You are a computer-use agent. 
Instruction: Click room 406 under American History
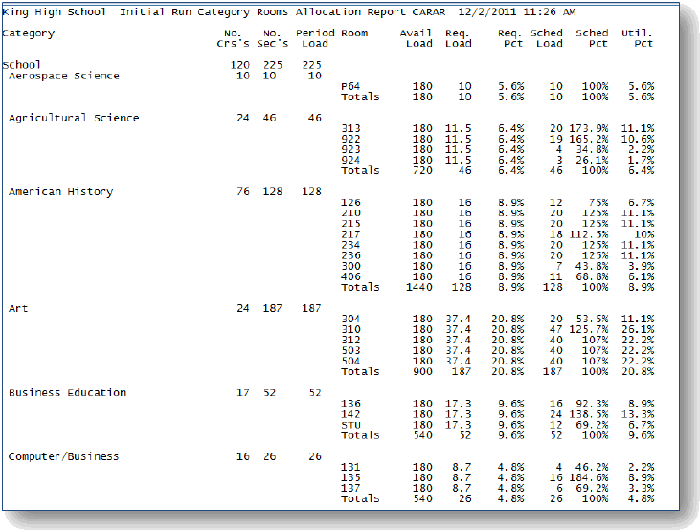click(350, 276)
